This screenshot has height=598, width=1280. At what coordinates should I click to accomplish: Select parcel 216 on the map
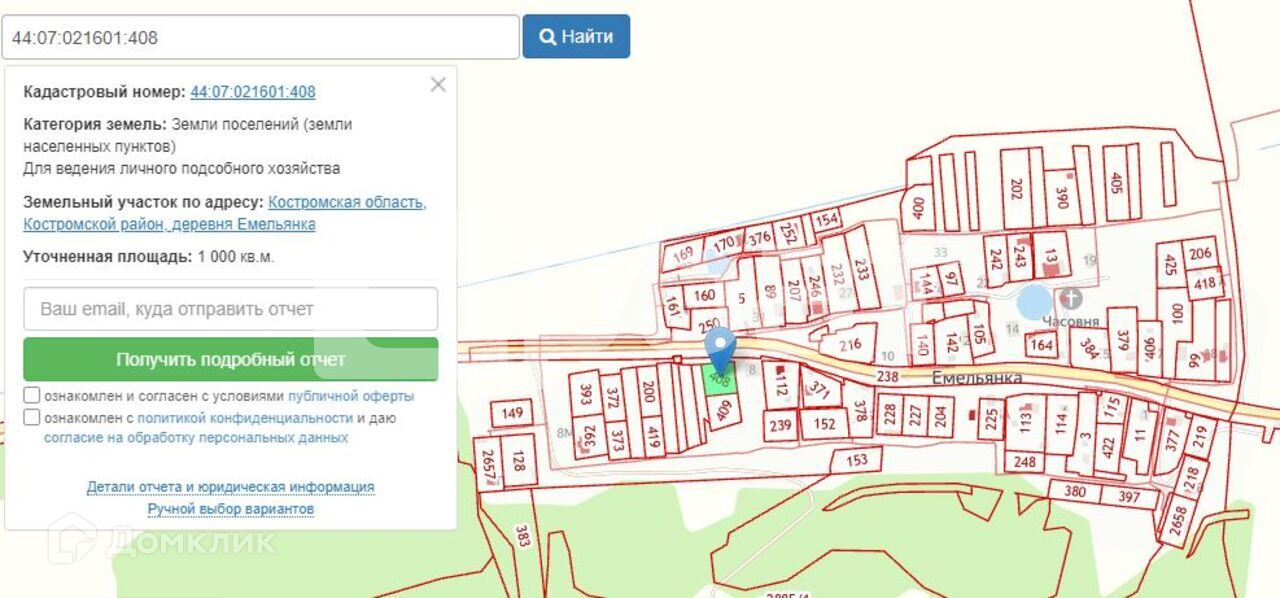pos(851,344)
